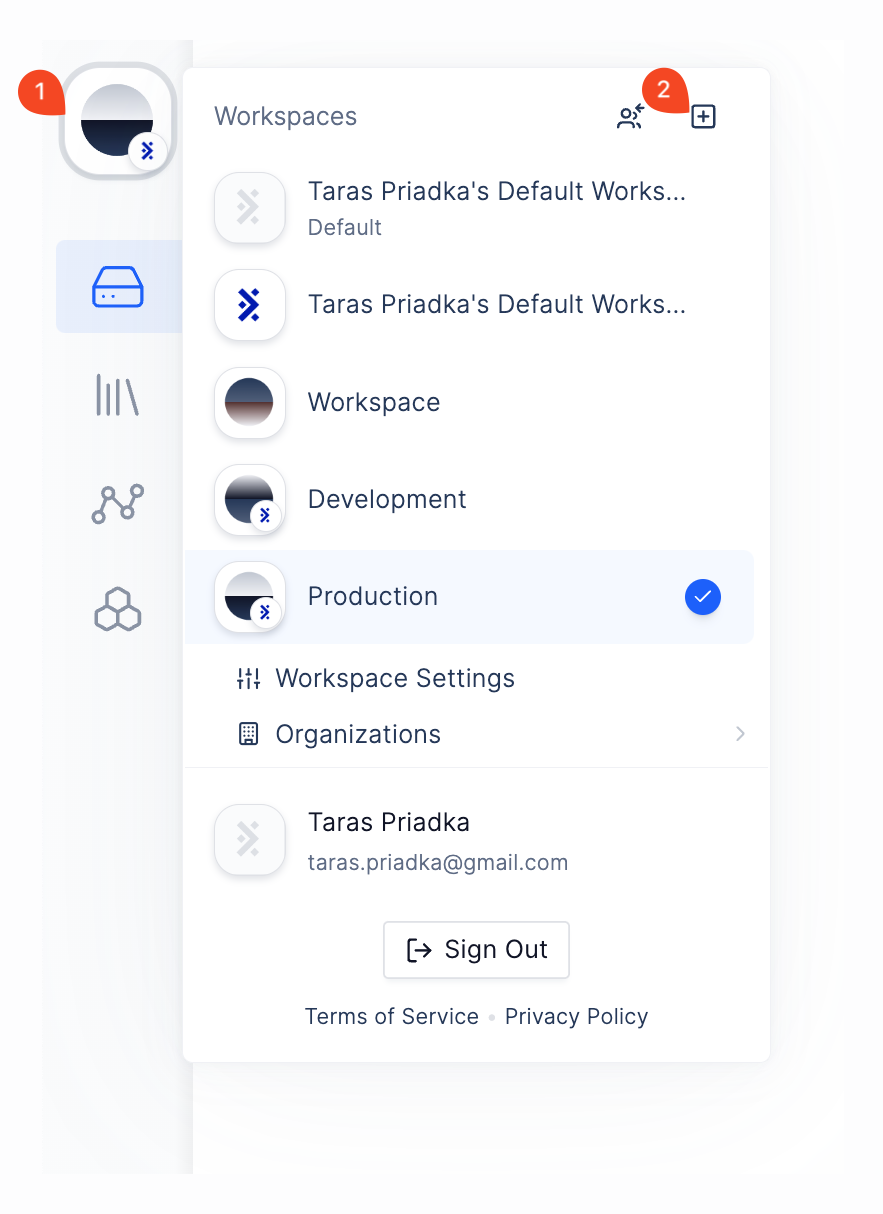
Task: Select the storage drive sidebar icon
Action: pyautogui.click(x=118, y=286)
